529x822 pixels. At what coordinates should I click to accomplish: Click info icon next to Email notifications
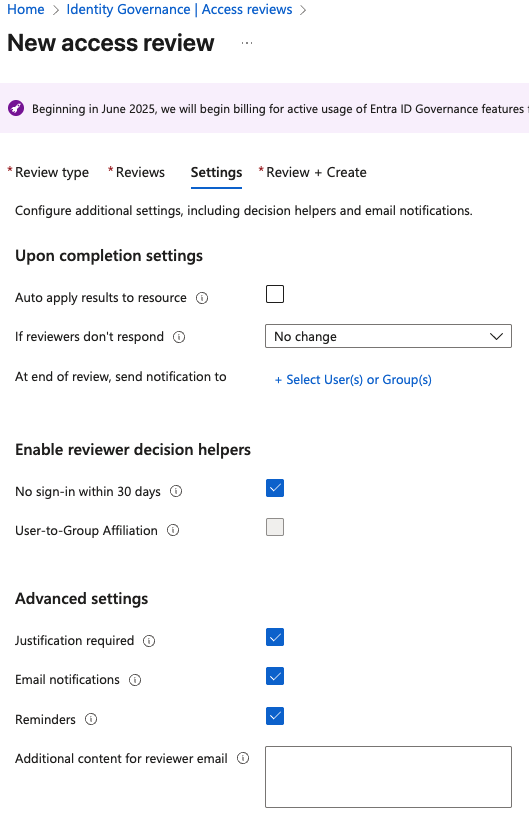(135, 680)
